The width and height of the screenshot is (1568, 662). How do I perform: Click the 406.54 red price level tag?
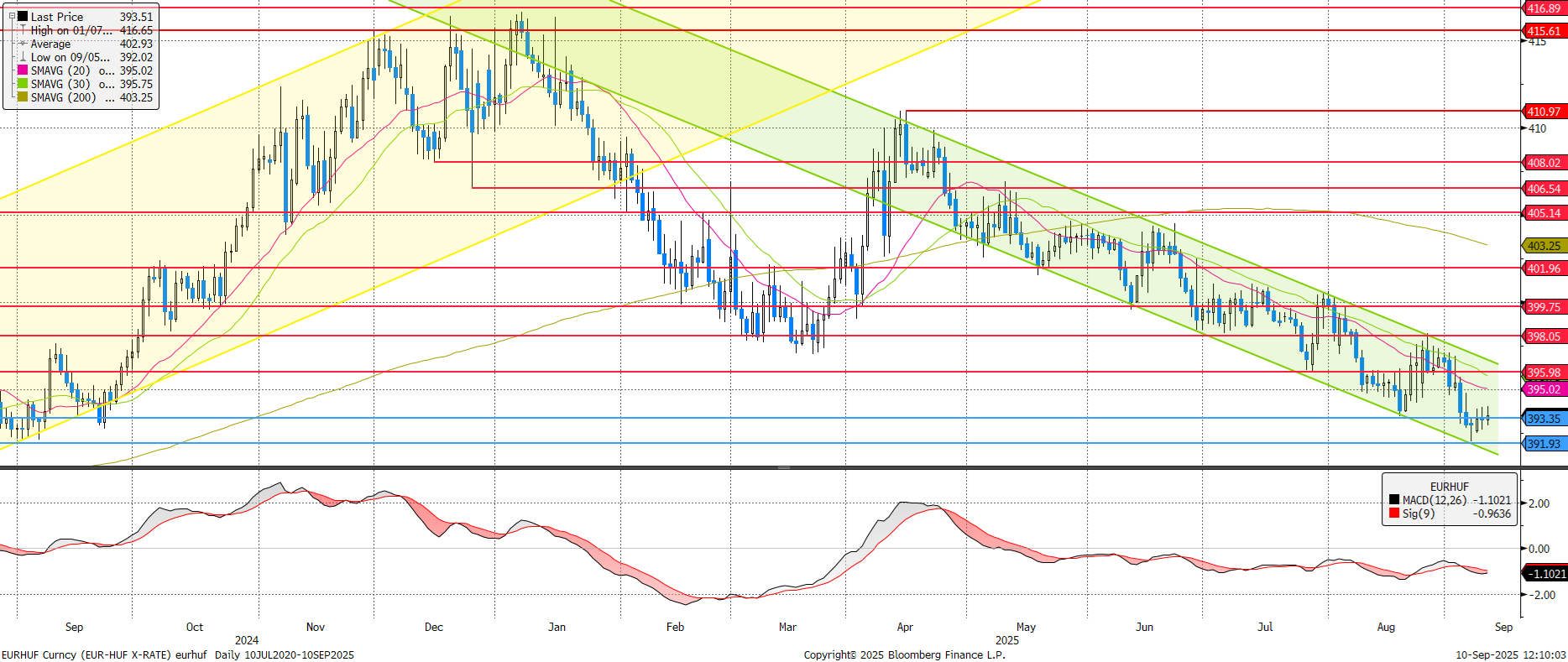[x=1544, y=189]
